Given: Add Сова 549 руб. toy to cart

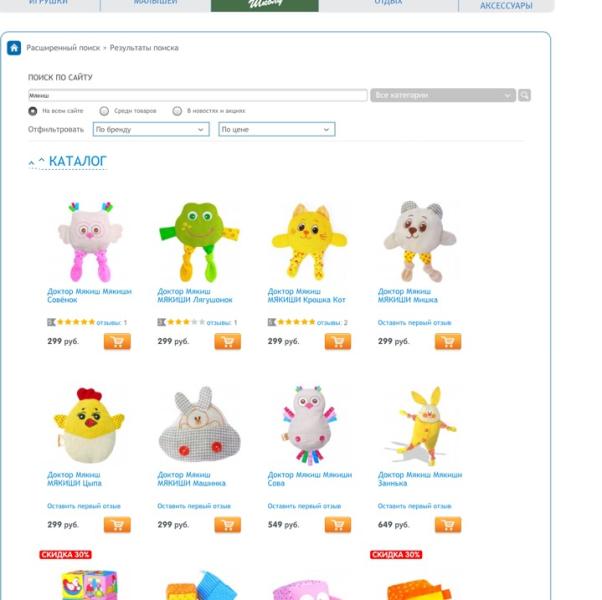Looking at the screenshot, I should click(x=338, y=525).
